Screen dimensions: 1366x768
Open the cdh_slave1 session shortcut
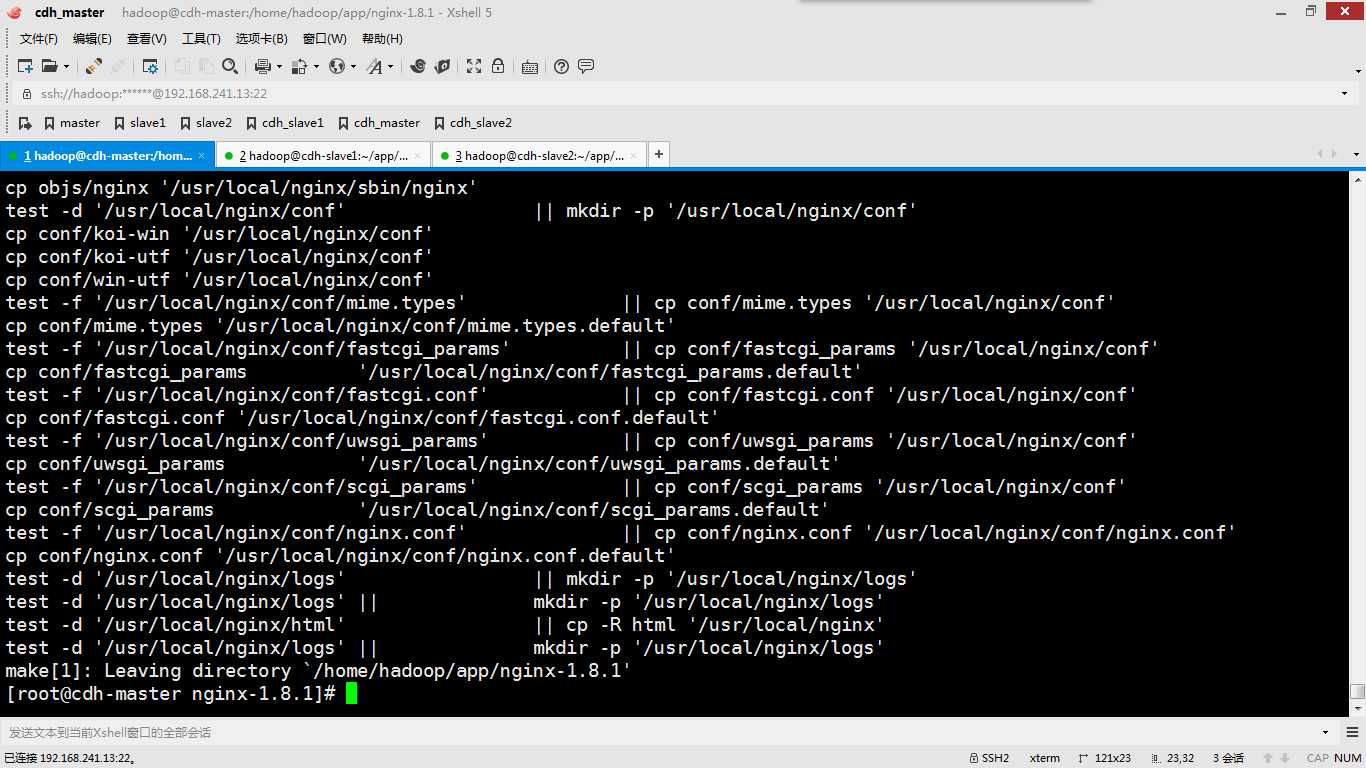click(284, 123)
